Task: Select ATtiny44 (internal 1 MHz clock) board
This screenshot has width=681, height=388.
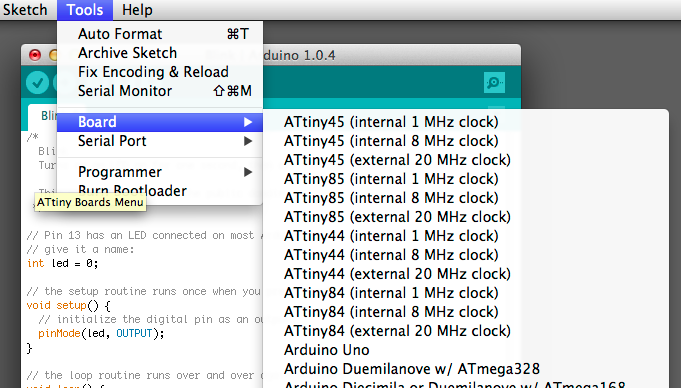Action: pyautogui.click(x=466, y=236)
